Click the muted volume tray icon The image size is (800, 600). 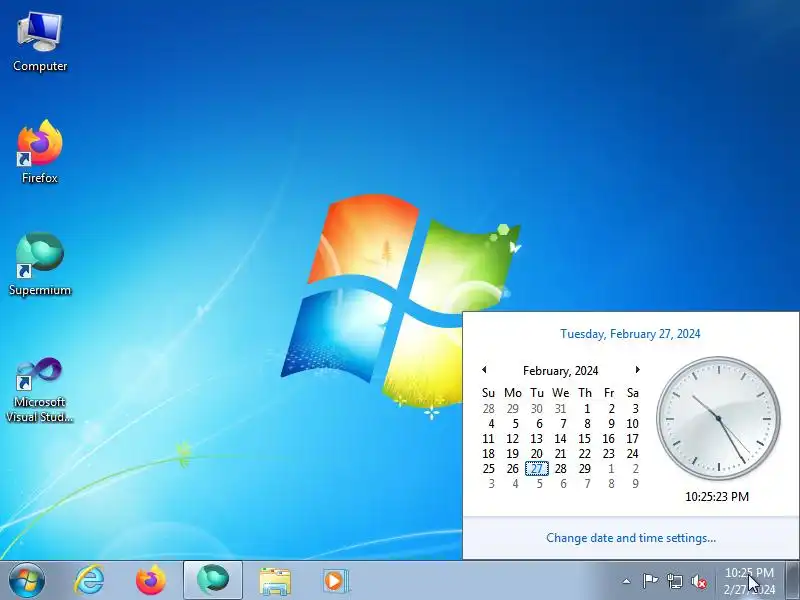[699, 581]
